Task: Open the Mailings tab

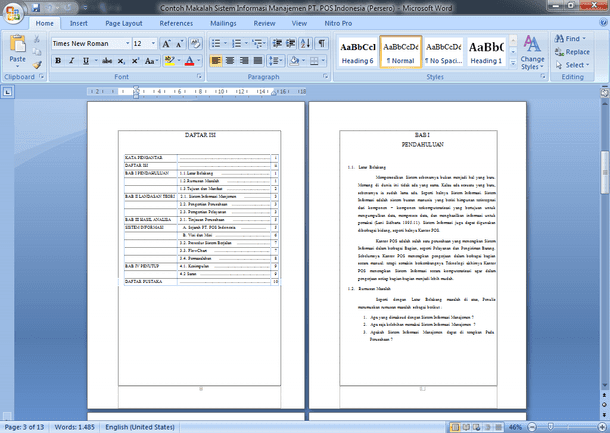Action: coord(223,23)
